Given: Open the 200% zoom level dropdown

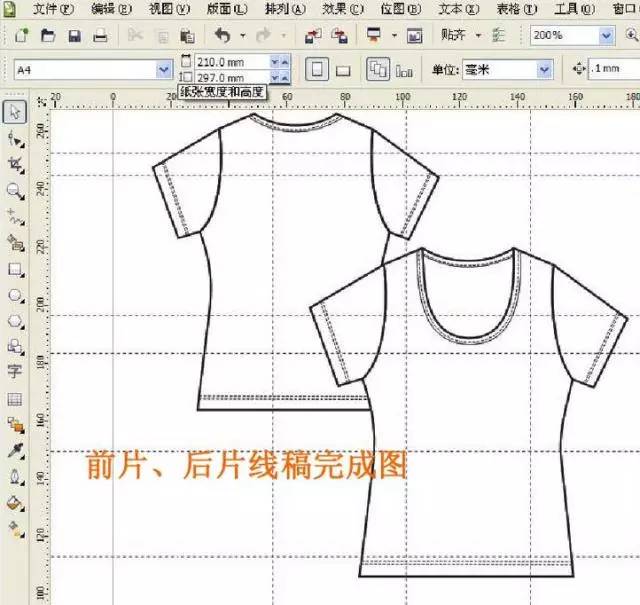Looking at the screenshot, I should [x=605, y=35].
